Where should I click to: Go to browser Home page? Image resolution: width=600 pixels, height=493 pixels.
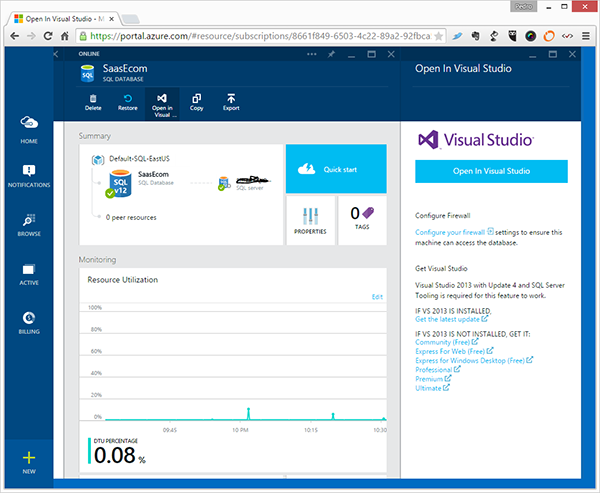point(65,36)
